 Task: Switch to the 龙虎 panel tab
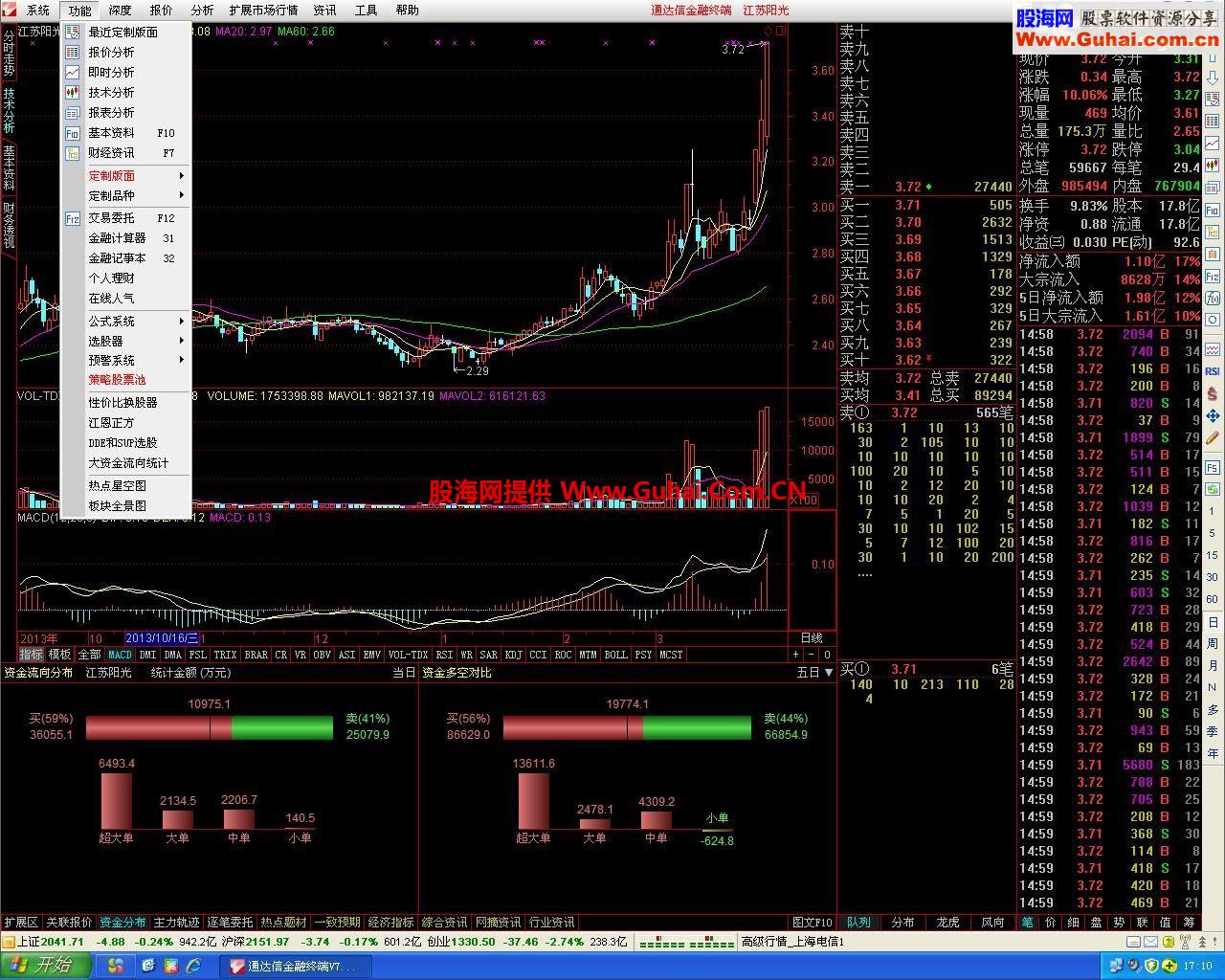tap(947, 923)
